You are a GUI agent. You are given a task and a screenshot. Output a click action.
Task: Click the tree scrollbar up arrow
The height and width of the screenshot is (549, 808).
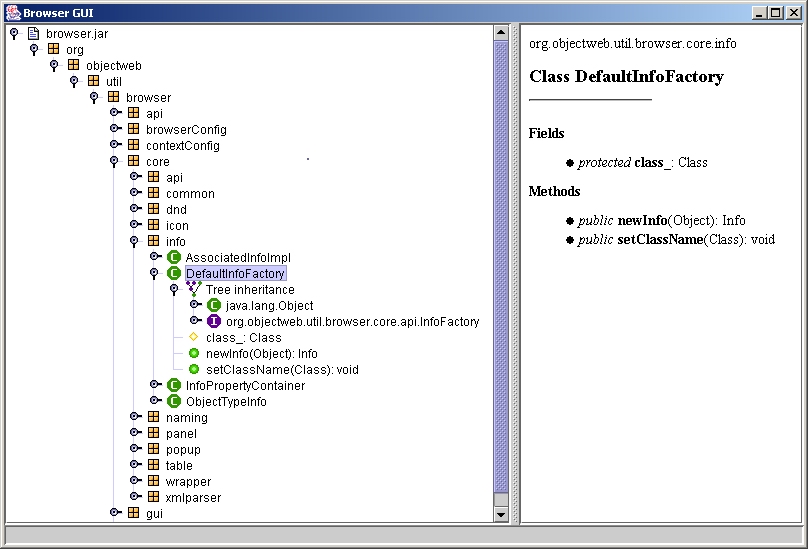coord(501,33)
